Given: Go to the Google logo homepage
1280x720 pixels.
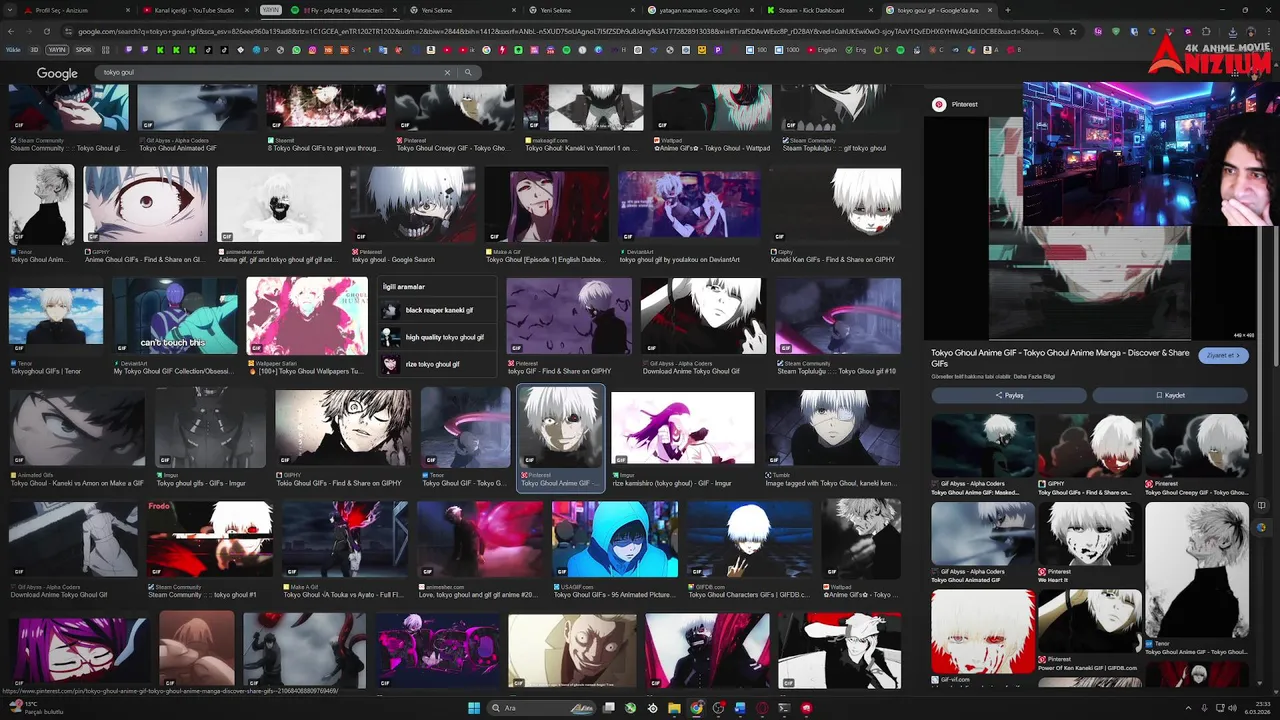Looking at the screenshot, I should (x=57, y=73).
